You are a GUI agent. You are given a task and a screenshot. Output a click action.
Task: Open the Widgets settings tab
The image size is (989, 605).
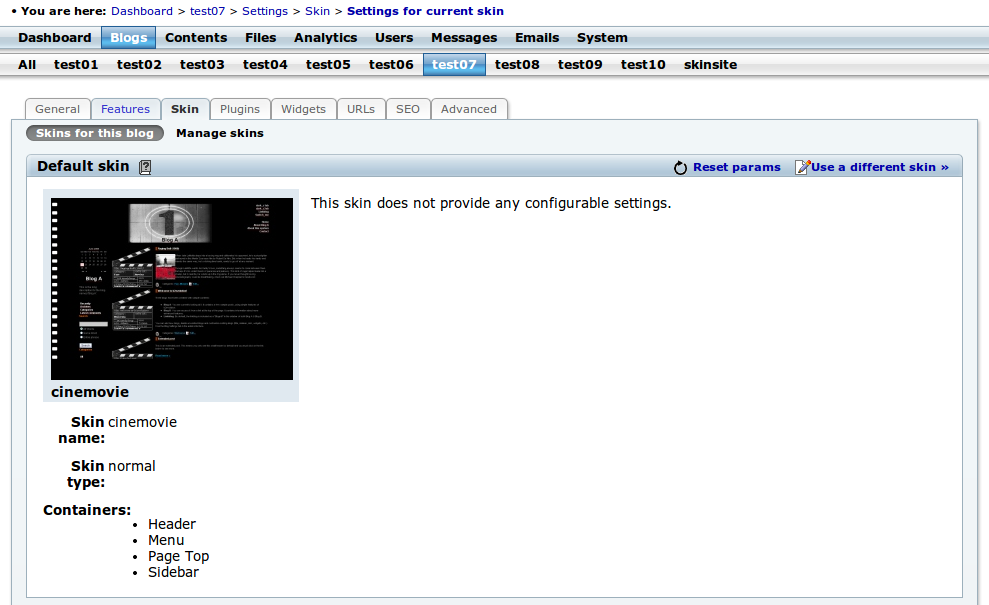303,109
